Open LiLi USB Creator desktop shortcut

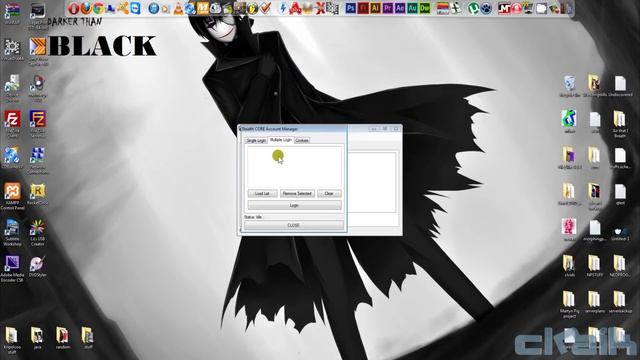[38, 233]
